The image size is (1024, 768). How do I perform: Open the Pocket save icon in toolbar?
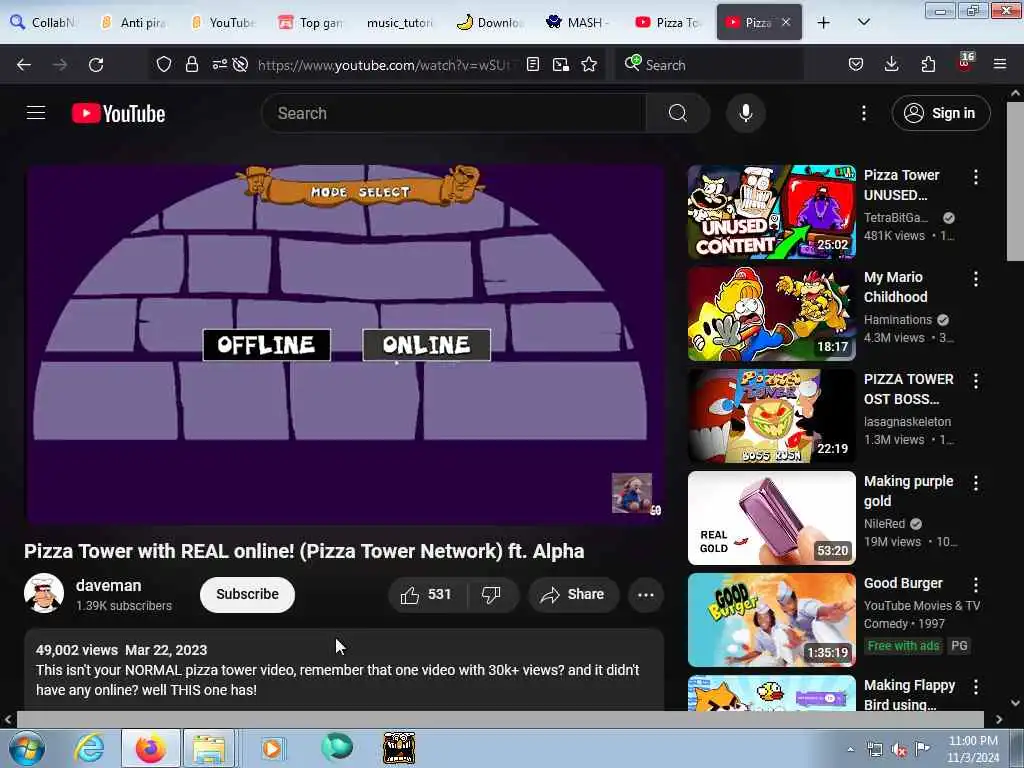(x=856, y=64)
